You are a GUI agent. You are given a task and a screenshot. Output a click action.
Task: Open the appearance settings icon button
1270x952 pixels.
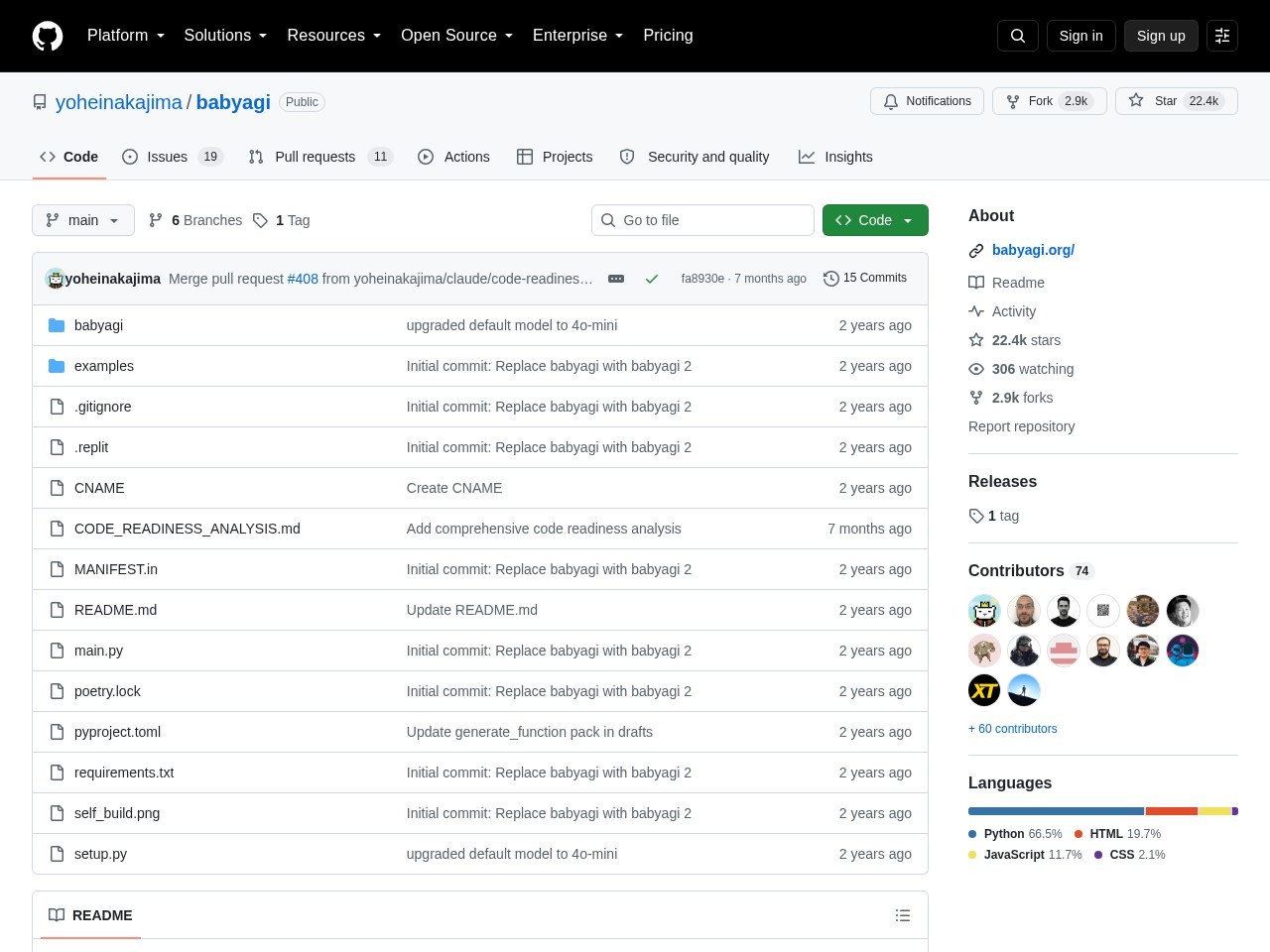click(x=1222, y=36)
